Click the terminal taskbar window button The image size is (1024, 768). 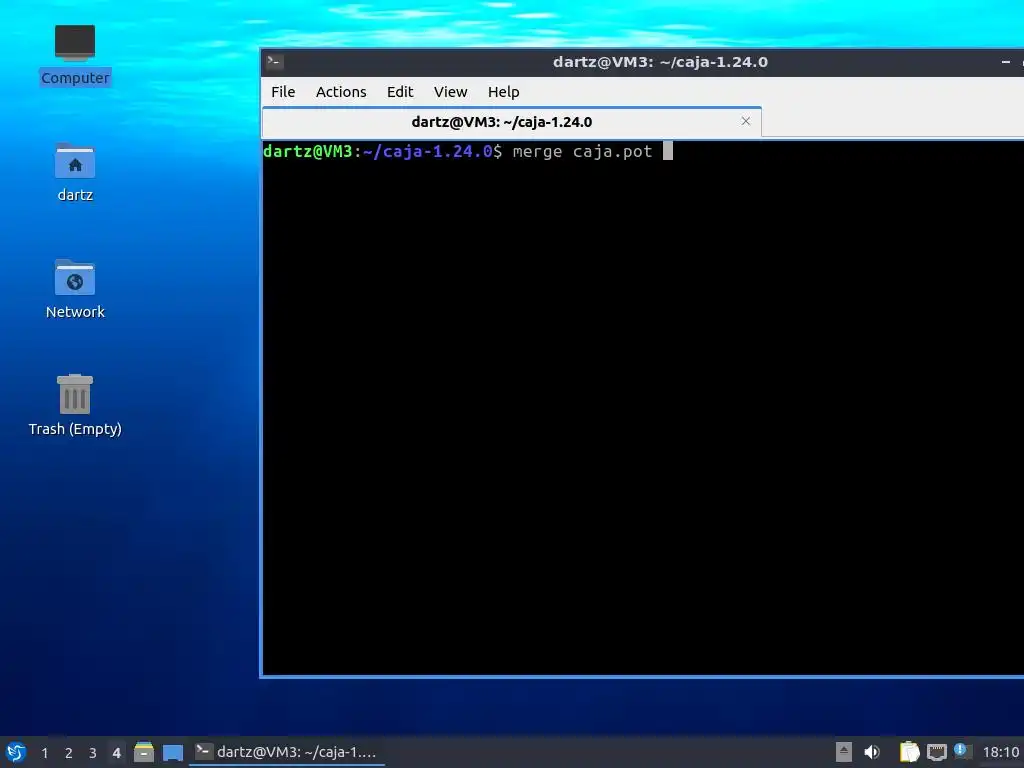click(x=287, y=752)
